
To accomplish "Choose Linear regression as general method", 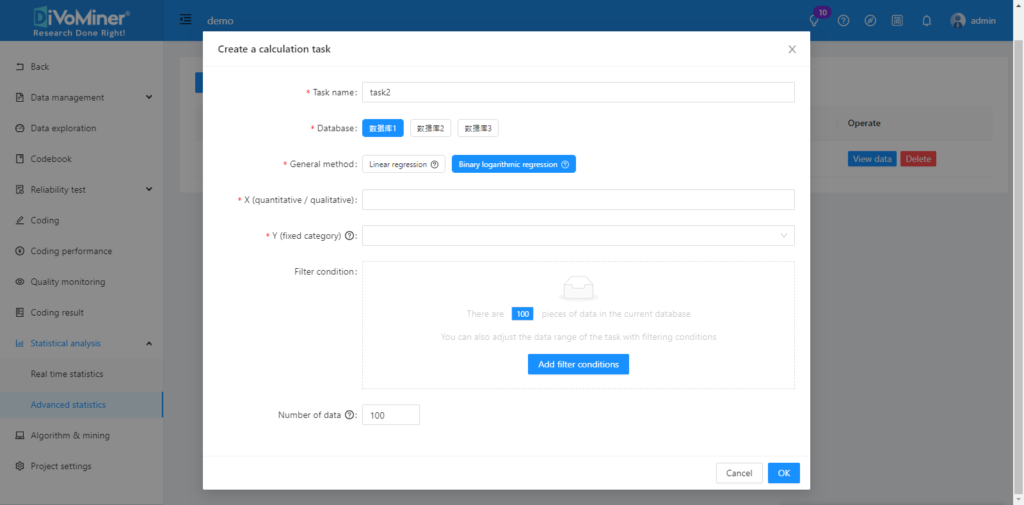I will coord(403,164).
